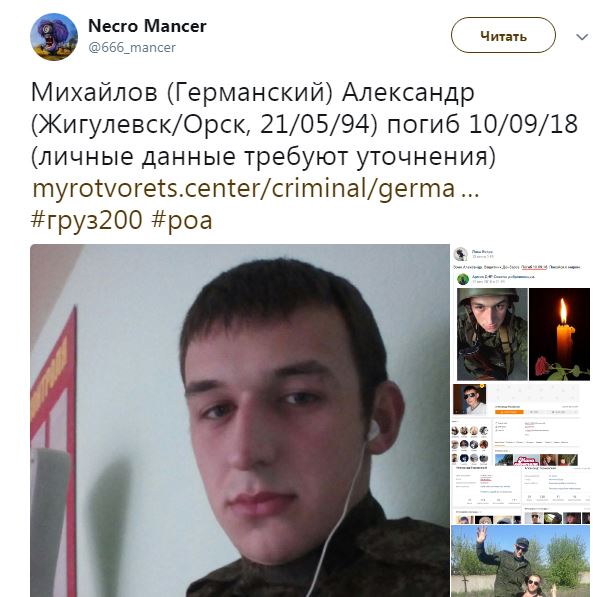Open the waving man outdoor photo
This screenshot has width=593, height=597.
click(x=521, y=560)
